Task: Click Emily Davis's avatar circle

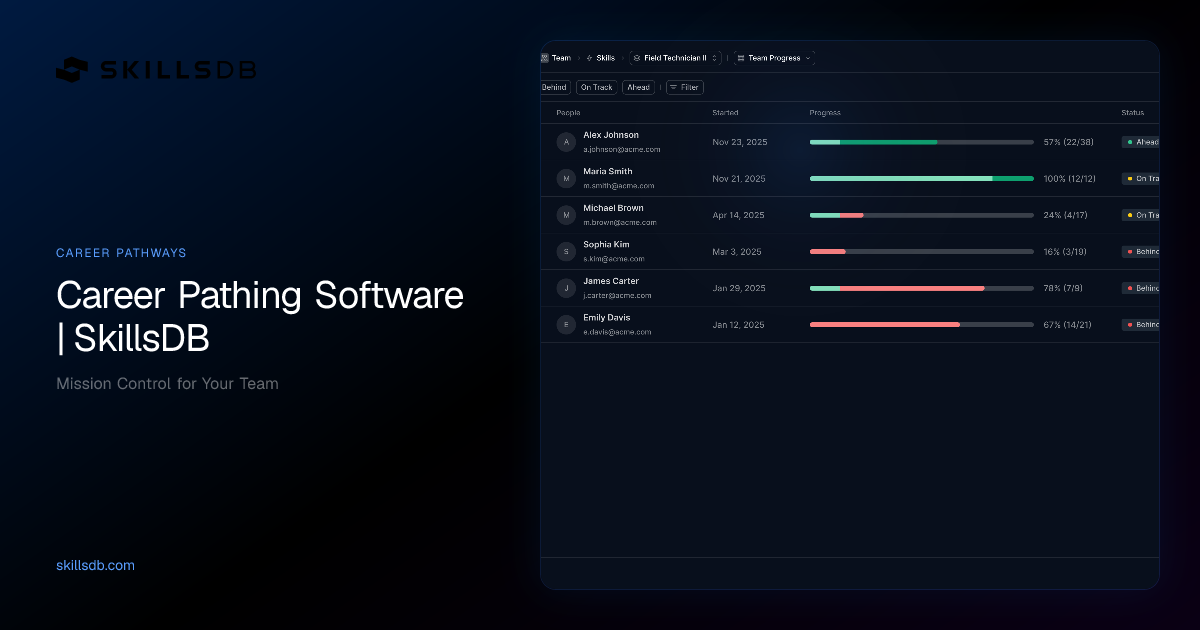Action: point(567,324)
